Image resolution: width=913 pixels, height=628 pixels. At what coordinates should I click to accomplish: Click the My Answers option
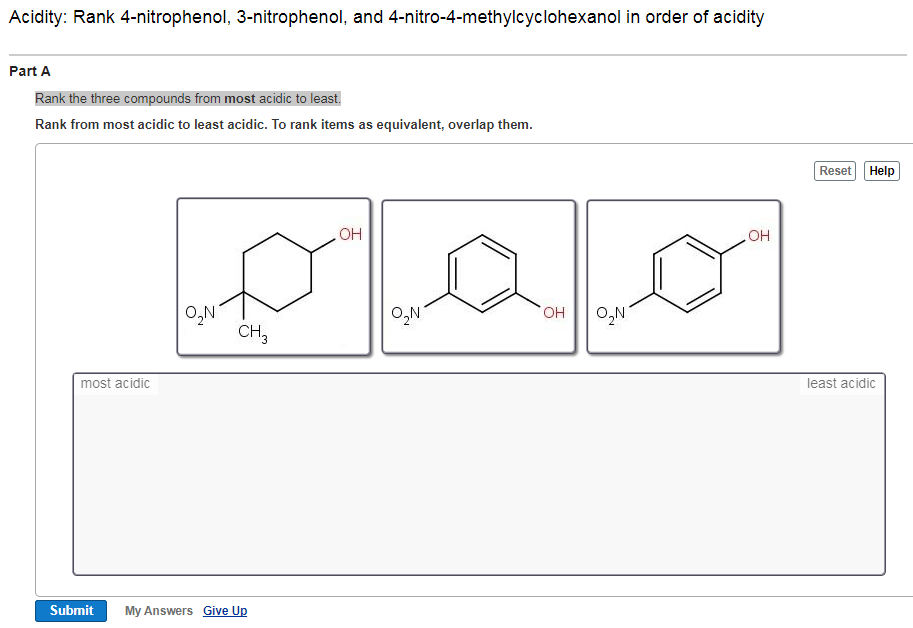(158, 610)
